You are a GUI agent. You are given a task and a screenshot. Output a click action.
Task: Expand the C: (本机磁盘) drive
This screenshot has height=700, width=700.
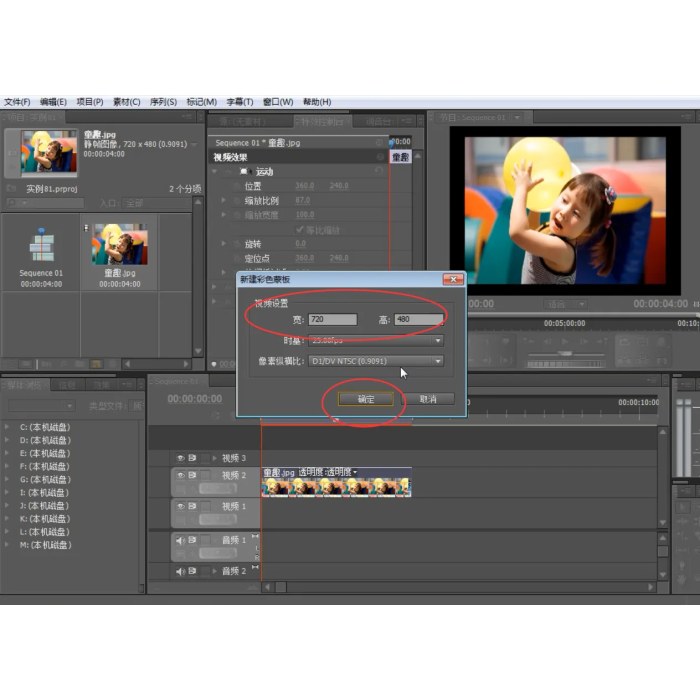point(7,427)
